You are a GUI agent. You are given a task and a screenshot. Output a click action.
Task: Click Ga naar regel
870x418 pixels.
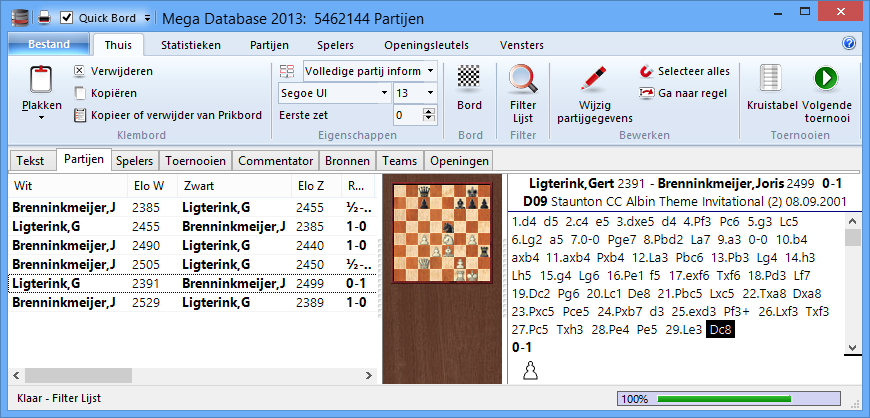point(684,93)
